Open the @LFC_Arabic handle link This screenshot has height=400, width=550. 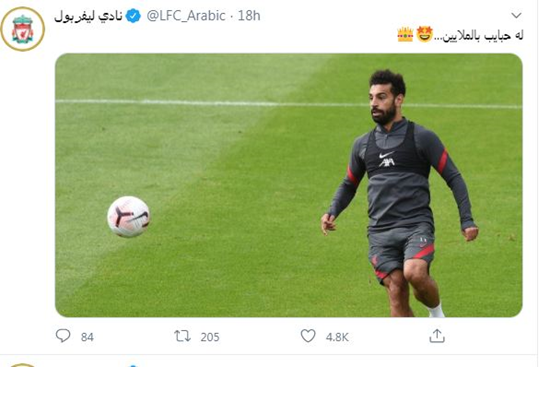(186, 16)
